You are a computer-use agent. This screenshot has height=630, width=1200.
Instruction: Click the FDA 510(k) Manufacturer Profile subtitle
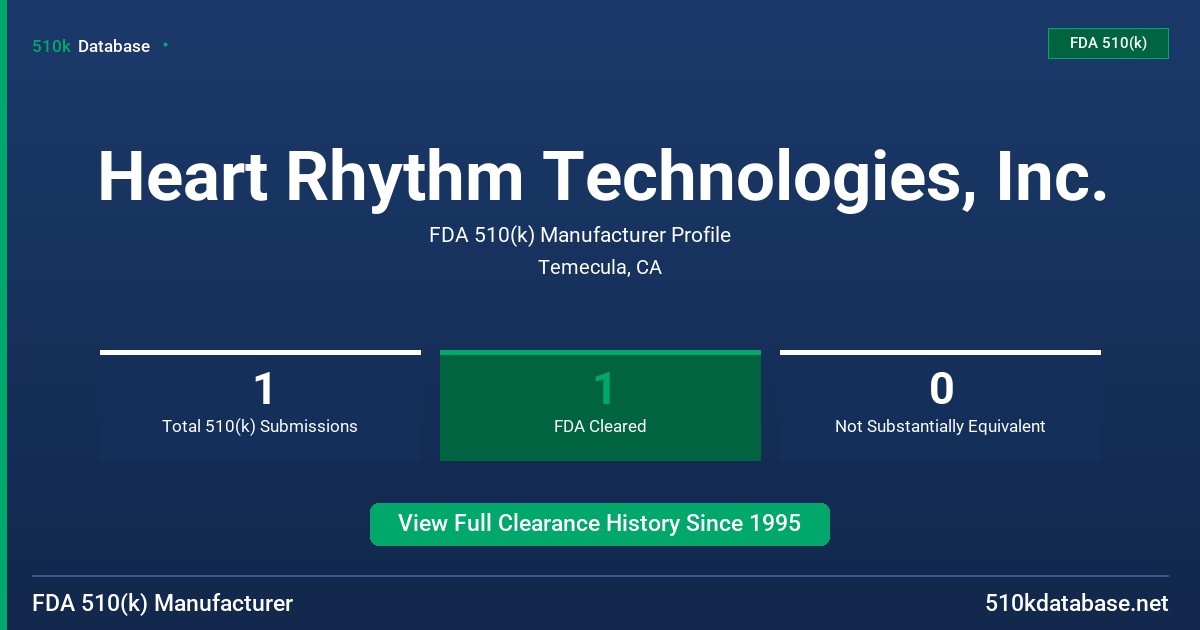[580, 235]
